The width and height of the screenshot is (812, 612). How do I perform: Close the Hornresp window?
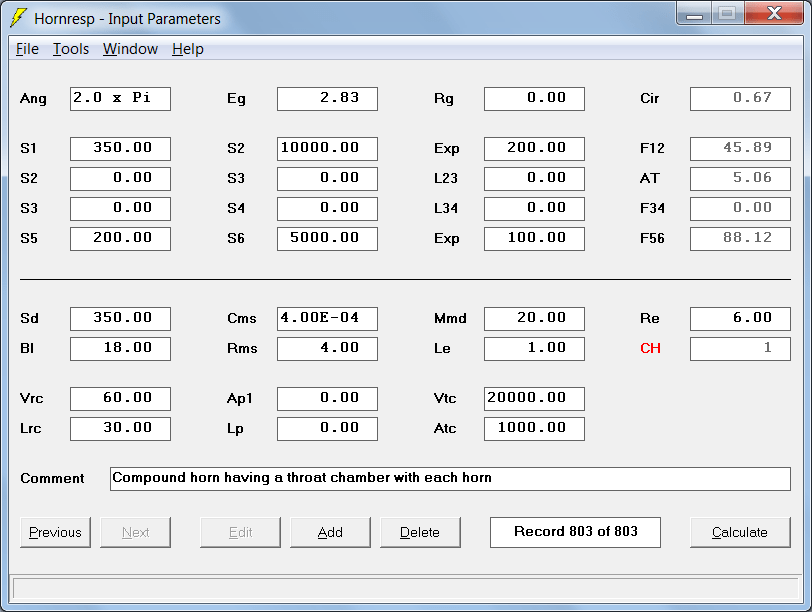pos(774,14)
